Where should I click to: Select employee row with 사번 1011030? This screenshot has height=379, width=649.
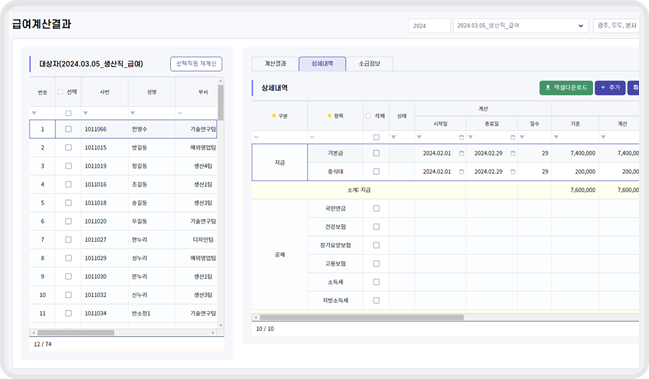[x=123, y=276]
